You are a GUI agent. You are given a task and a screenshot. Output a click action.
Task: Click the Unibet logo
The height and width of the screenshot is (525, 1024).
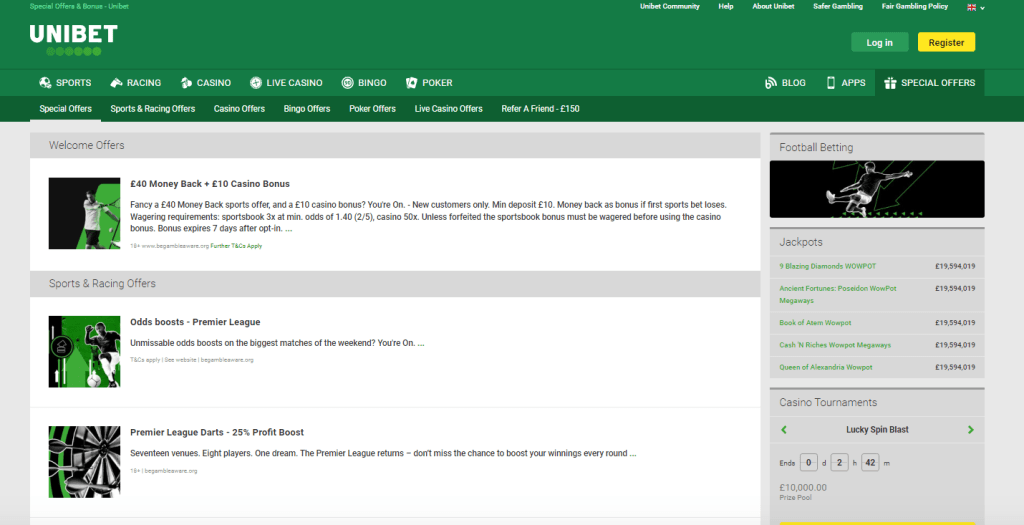click(x=74, y=40)
